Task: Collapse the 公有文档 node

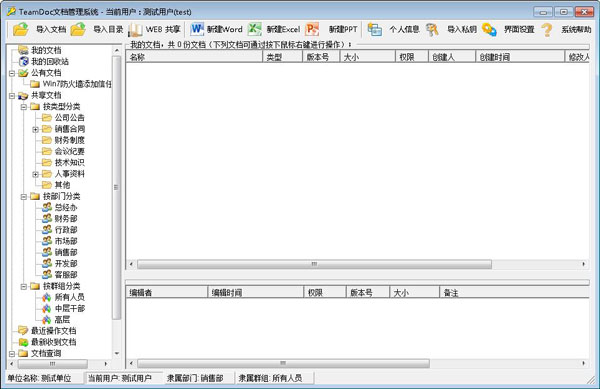Action: click(12, 73)
